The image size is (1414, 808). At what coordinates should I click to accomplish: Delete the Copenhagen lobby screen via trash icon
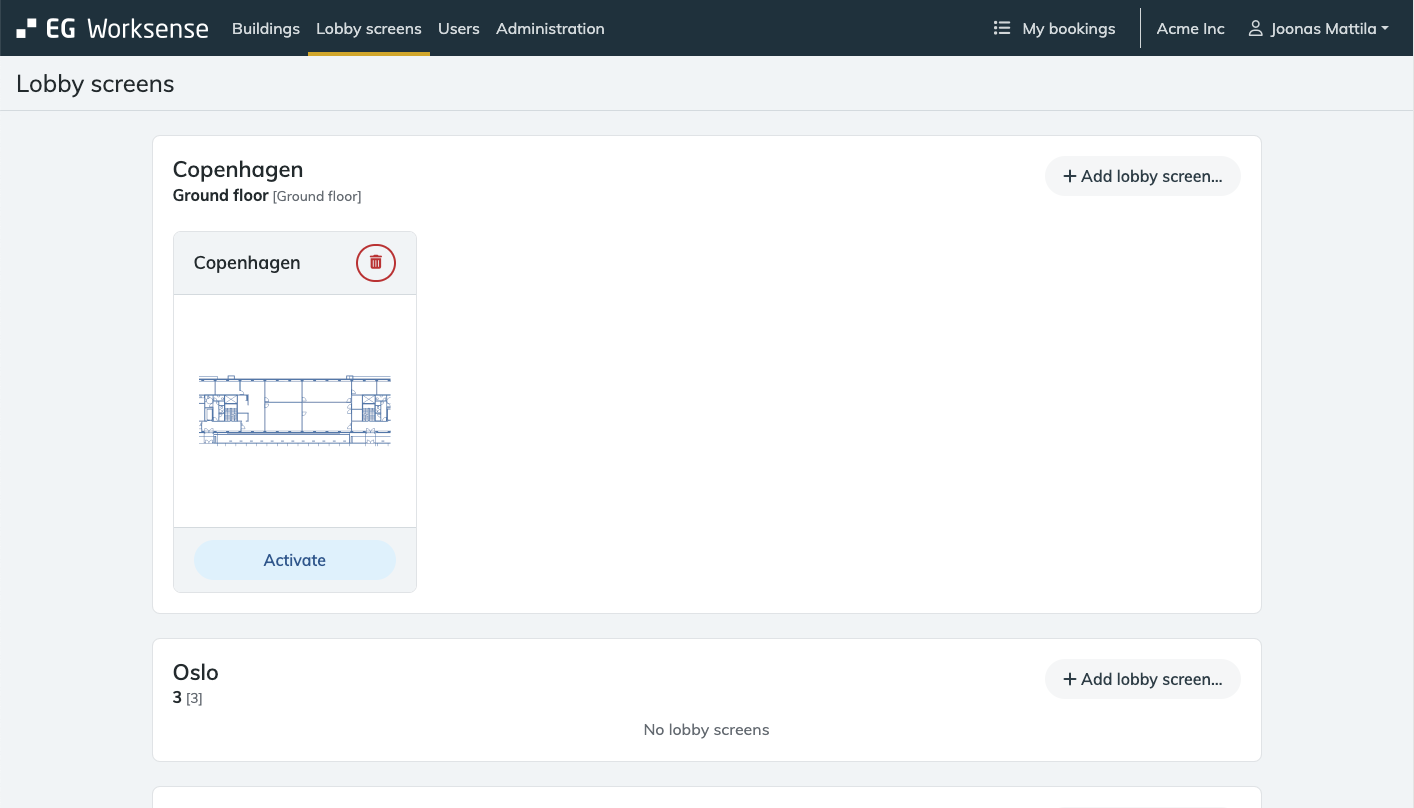(376, 263)
